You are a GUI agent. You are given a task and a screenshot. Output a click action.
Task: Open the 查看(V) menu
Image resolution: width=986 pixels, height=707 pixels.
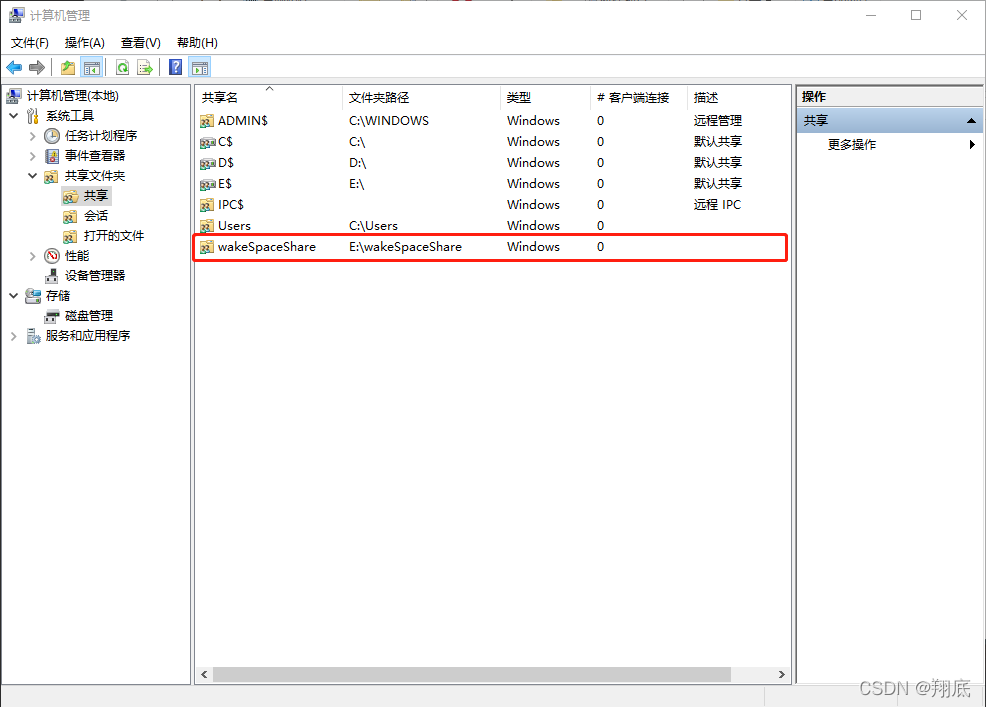[141, 43]
